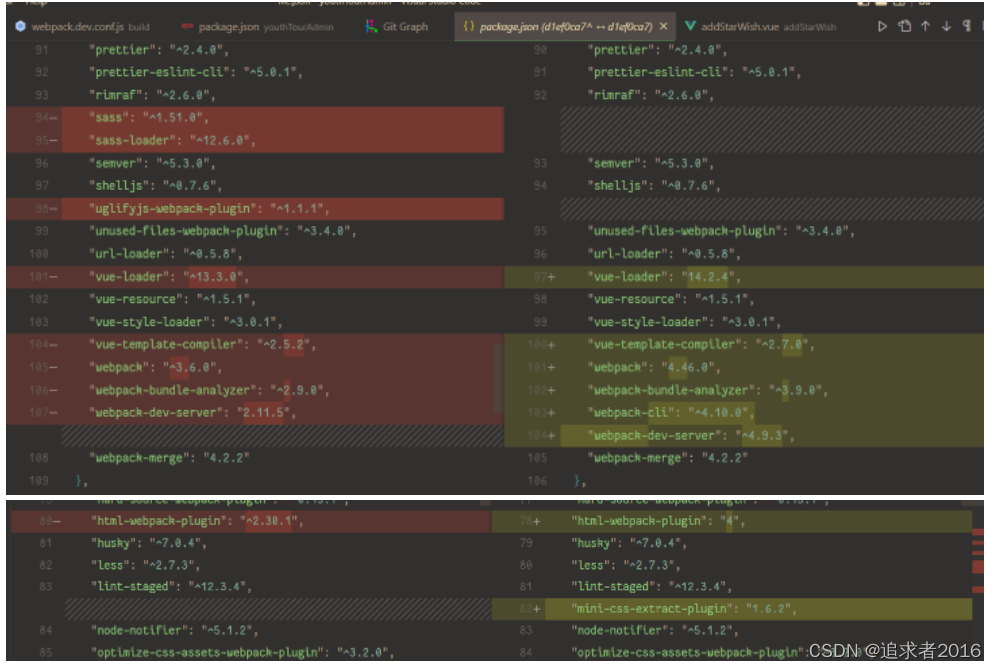This screenshot has width=997, height=670.
Task: Click "less": "^2.7.3" on modified line 80
Action: (626, 565)
